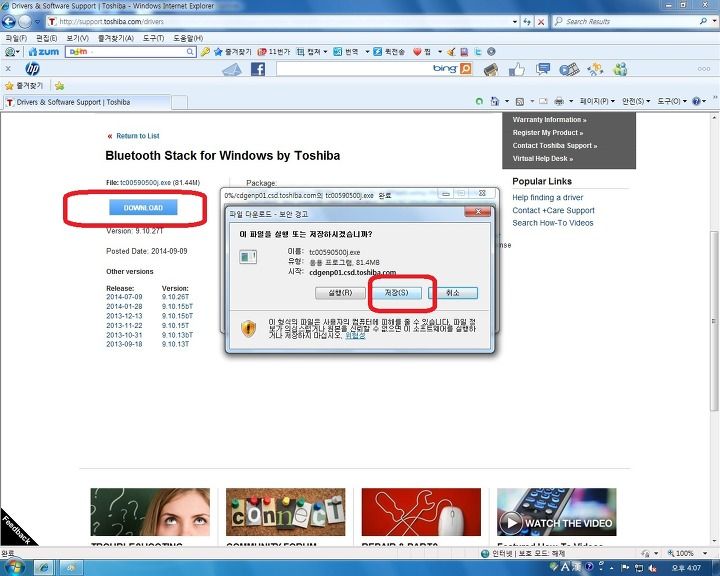Click the blue DOWNLOAD button

(143, 208)
